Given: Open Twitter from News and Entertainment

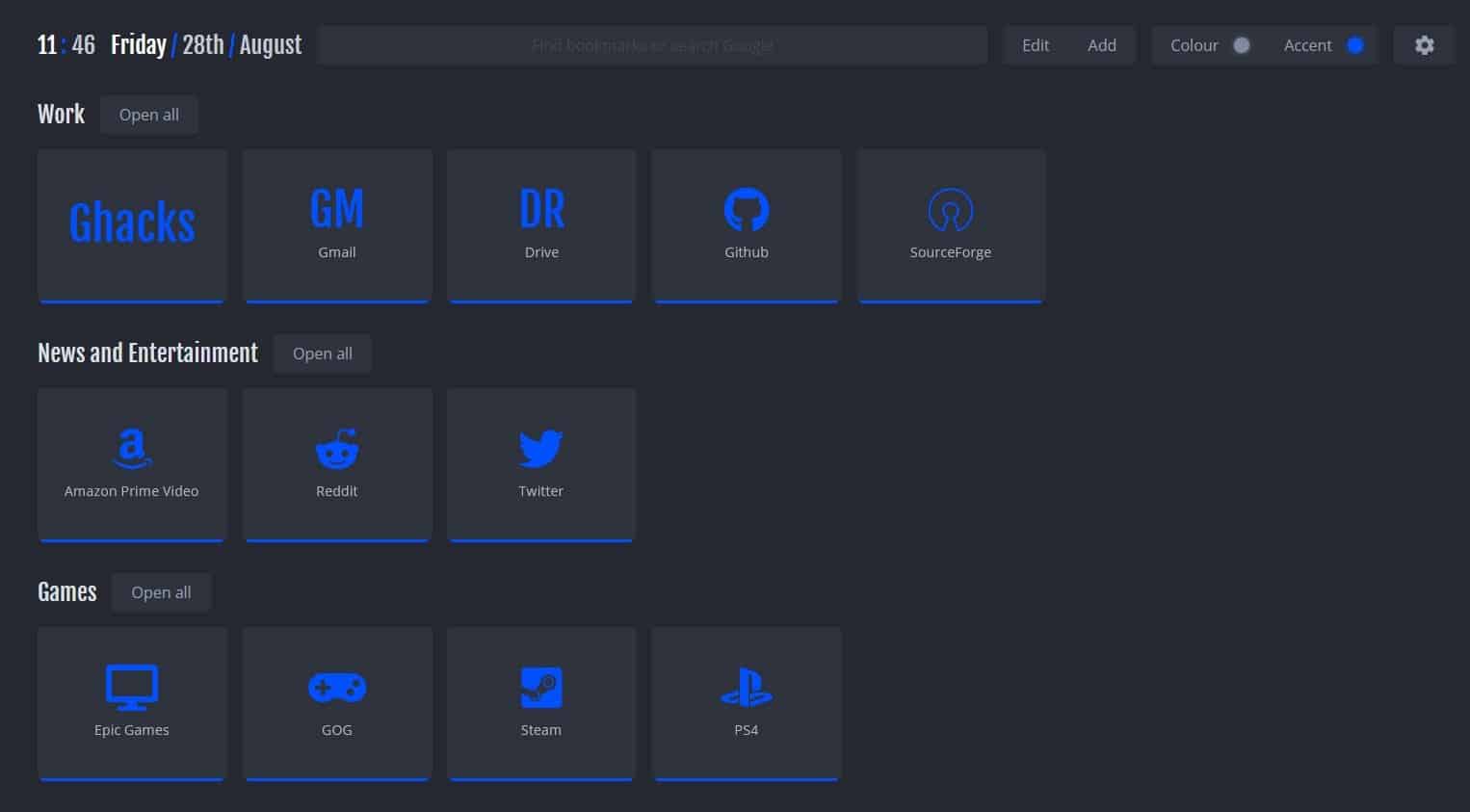Looking at the screenshot, I should tap(540, 446).
